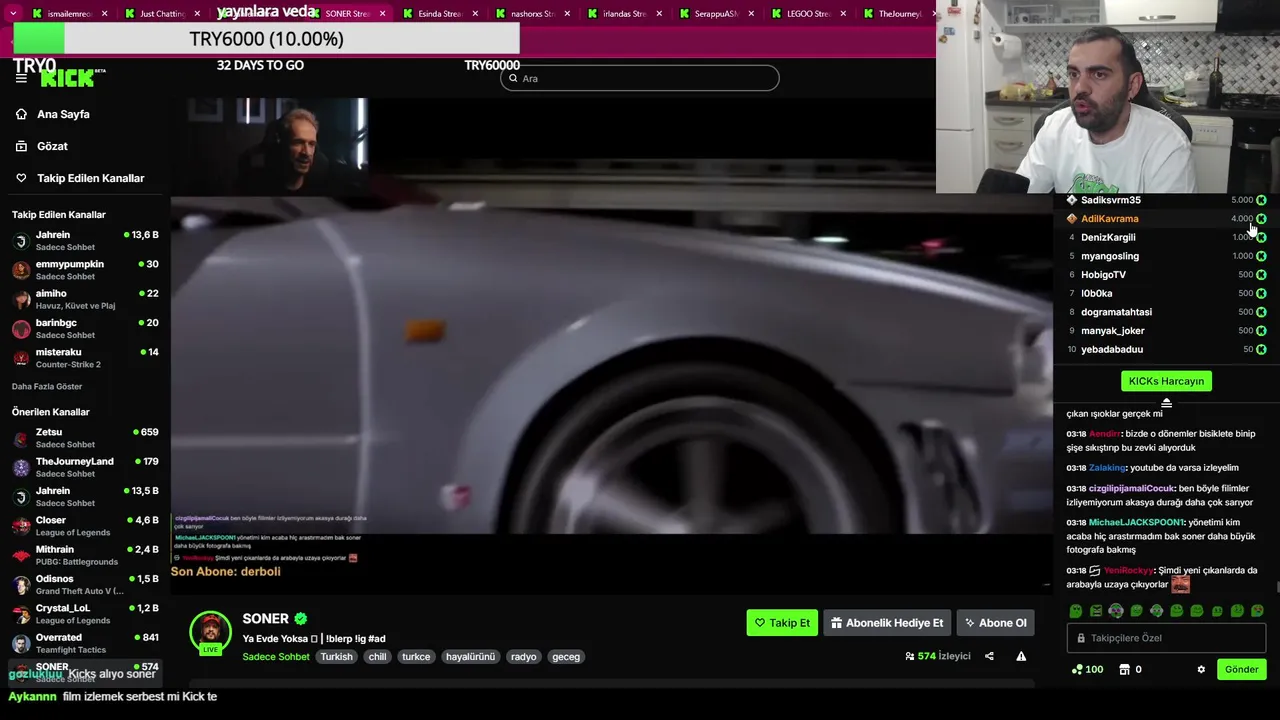Image resolution: width=1280 pixels, height=720 pixels.
Task: Open aimiho channel in sidebar
Action: [x=85, y=299]
